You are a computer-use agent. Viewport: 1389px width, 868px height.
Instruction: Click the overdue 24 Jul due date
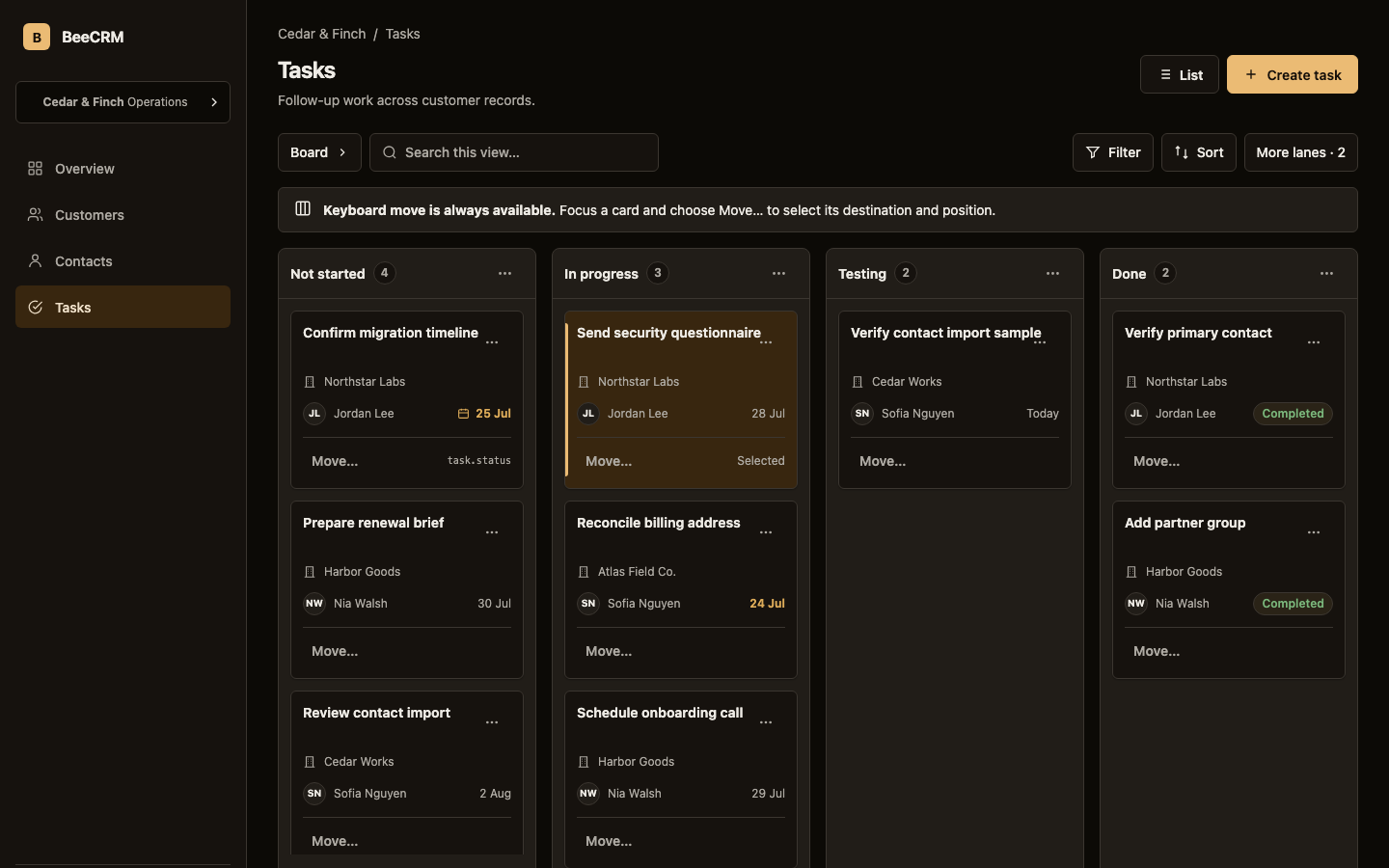(767, 604)
